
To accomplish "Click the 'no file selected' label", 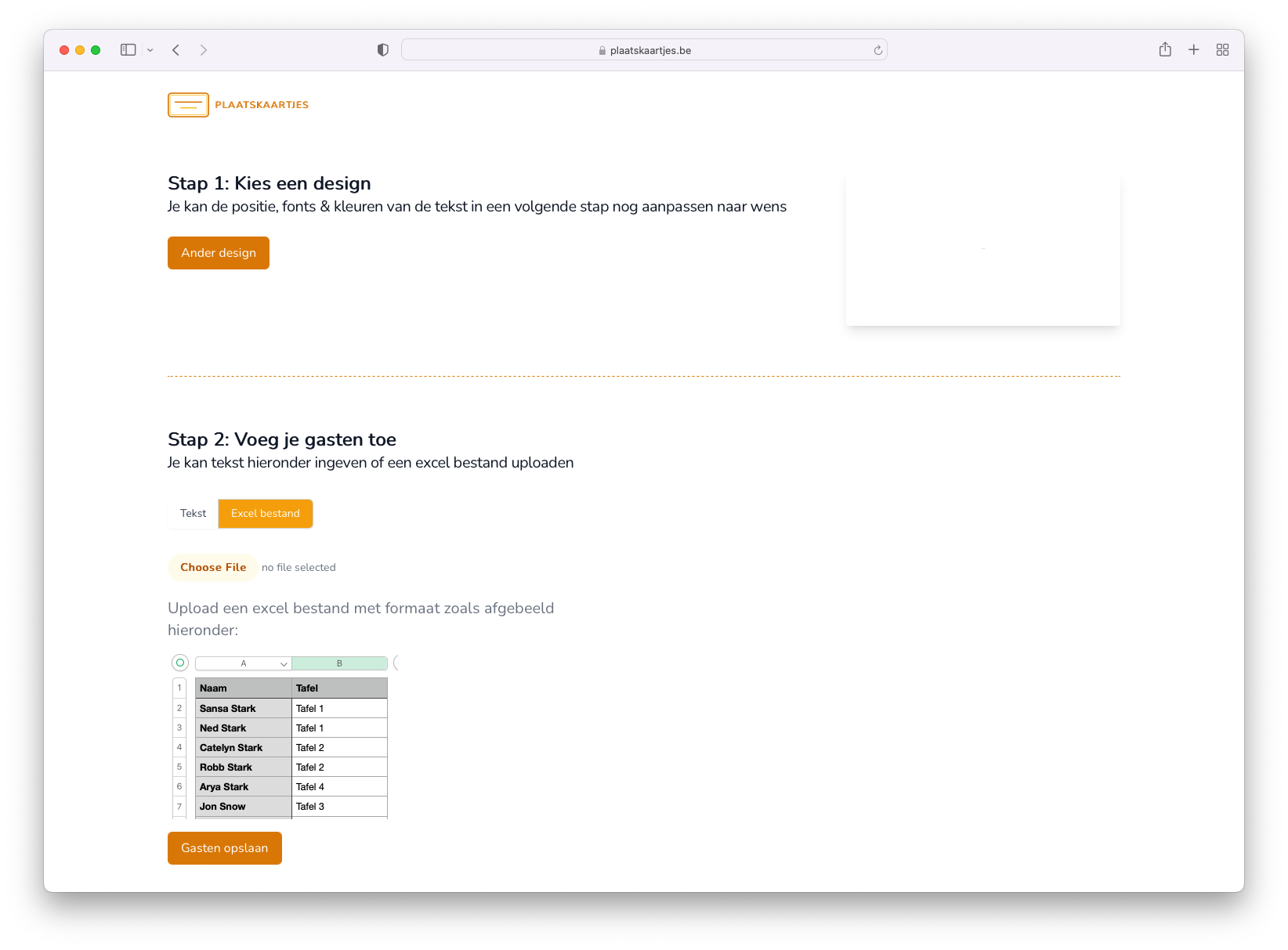I will [298, 568].
